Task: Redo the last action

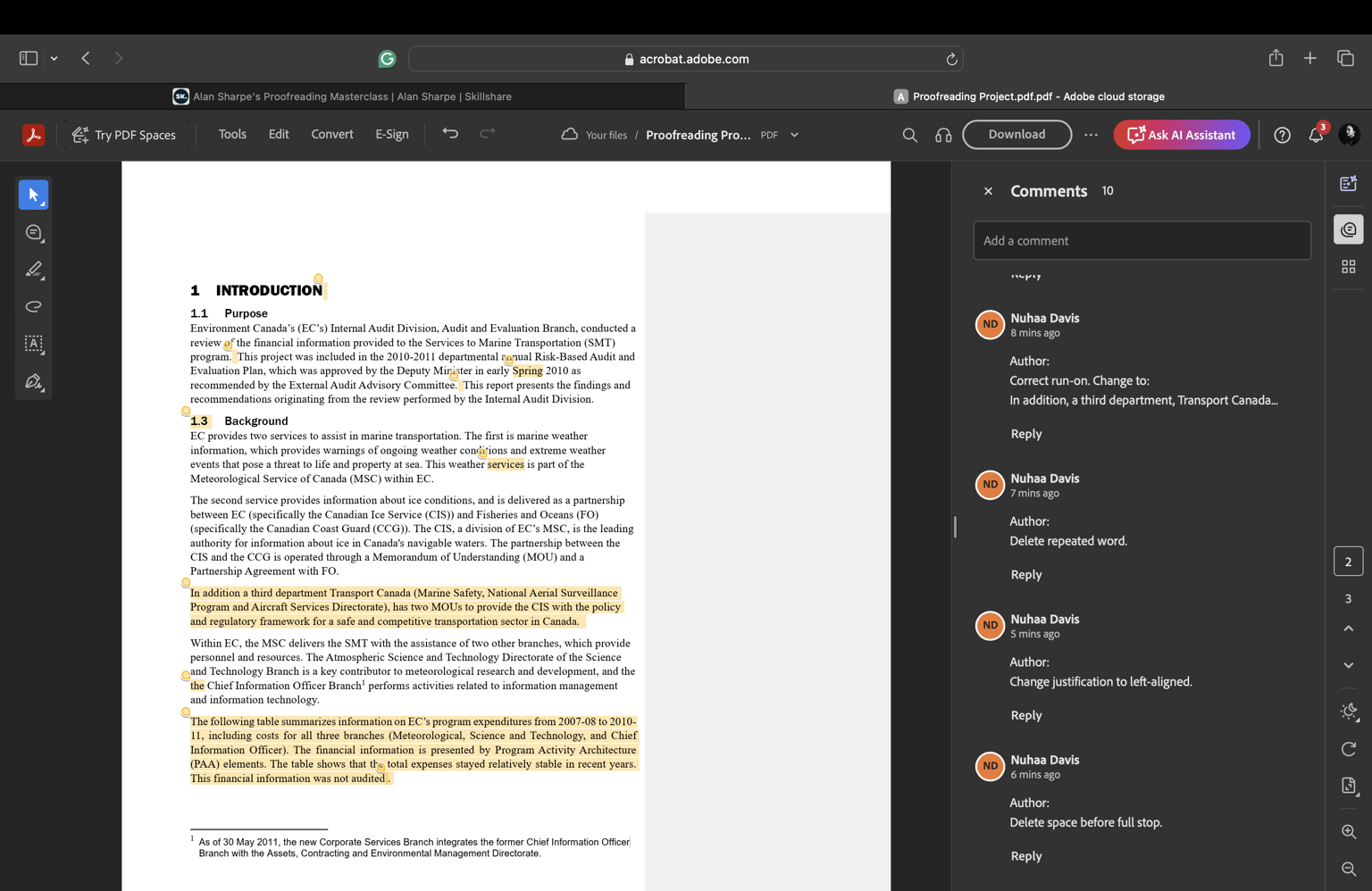Action: [488, 134]
